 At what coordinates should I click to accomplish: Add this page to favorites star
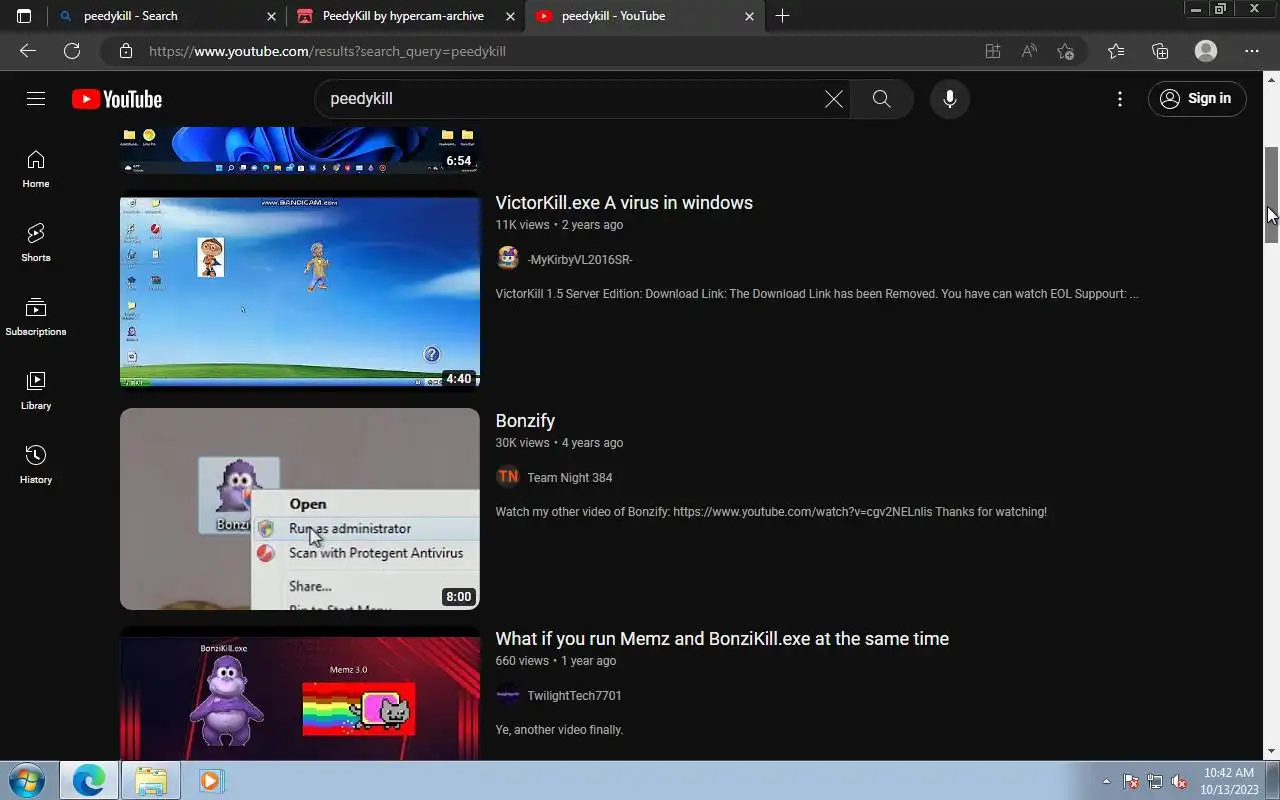[1066, 51]
